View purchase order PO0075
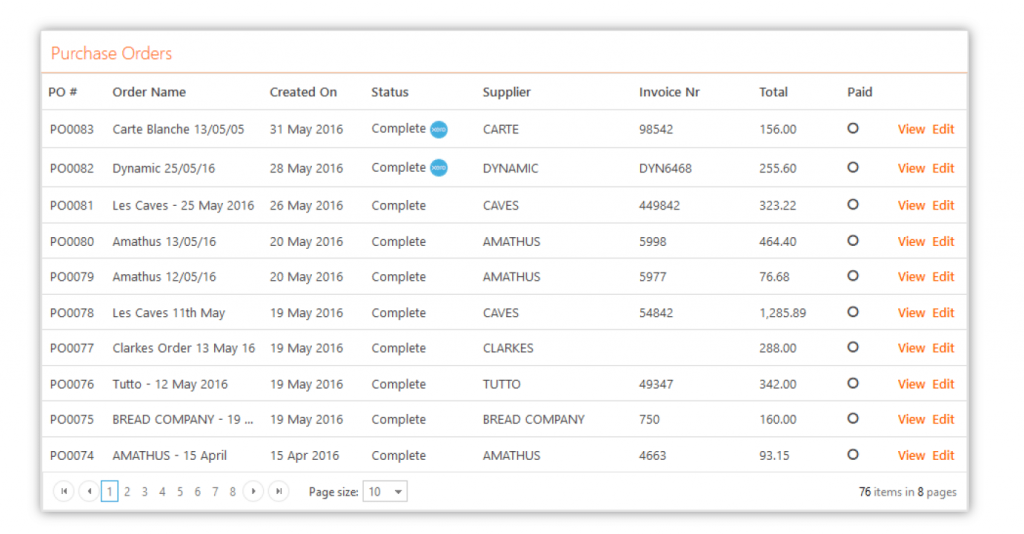This screenshot has height=534, width=1024. [911, 419]
